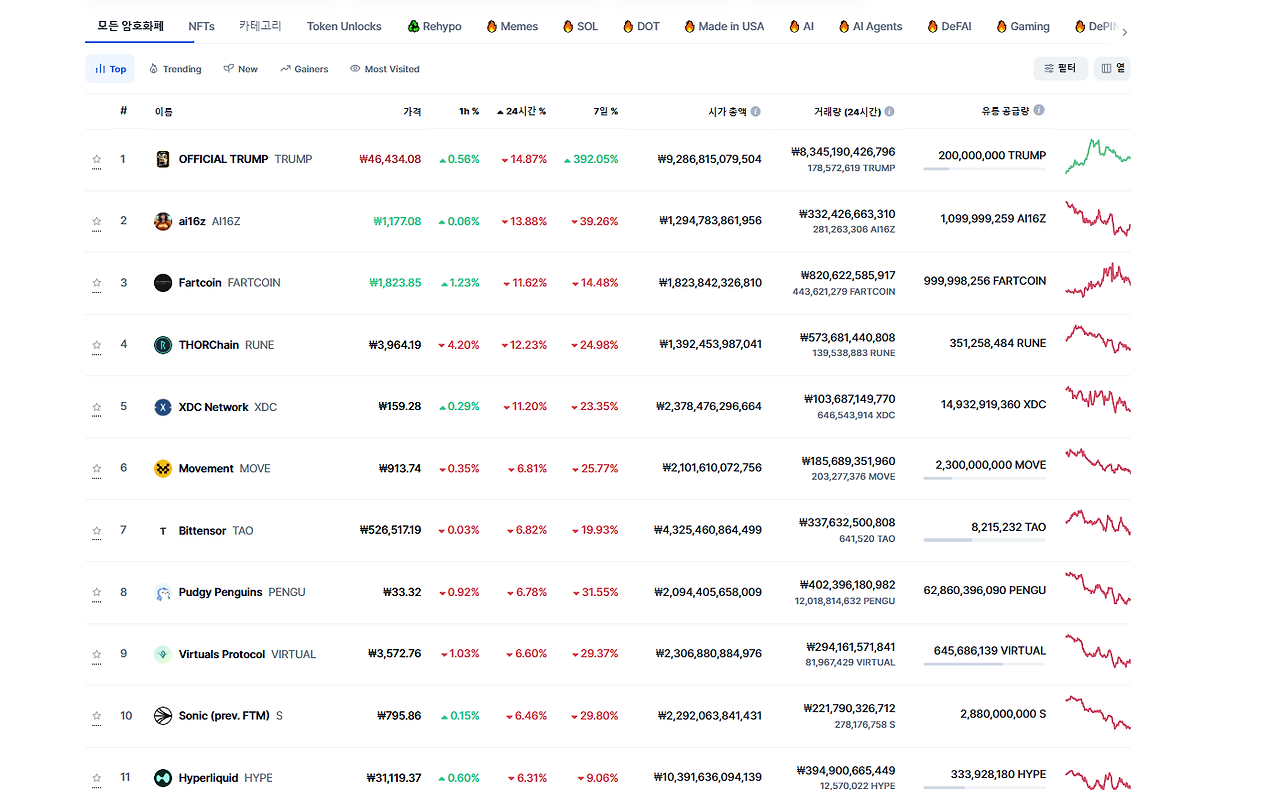Select the 모든 암호화폐 tab
The width and height of the screenshot is (1280, 790).
(130, 26)
